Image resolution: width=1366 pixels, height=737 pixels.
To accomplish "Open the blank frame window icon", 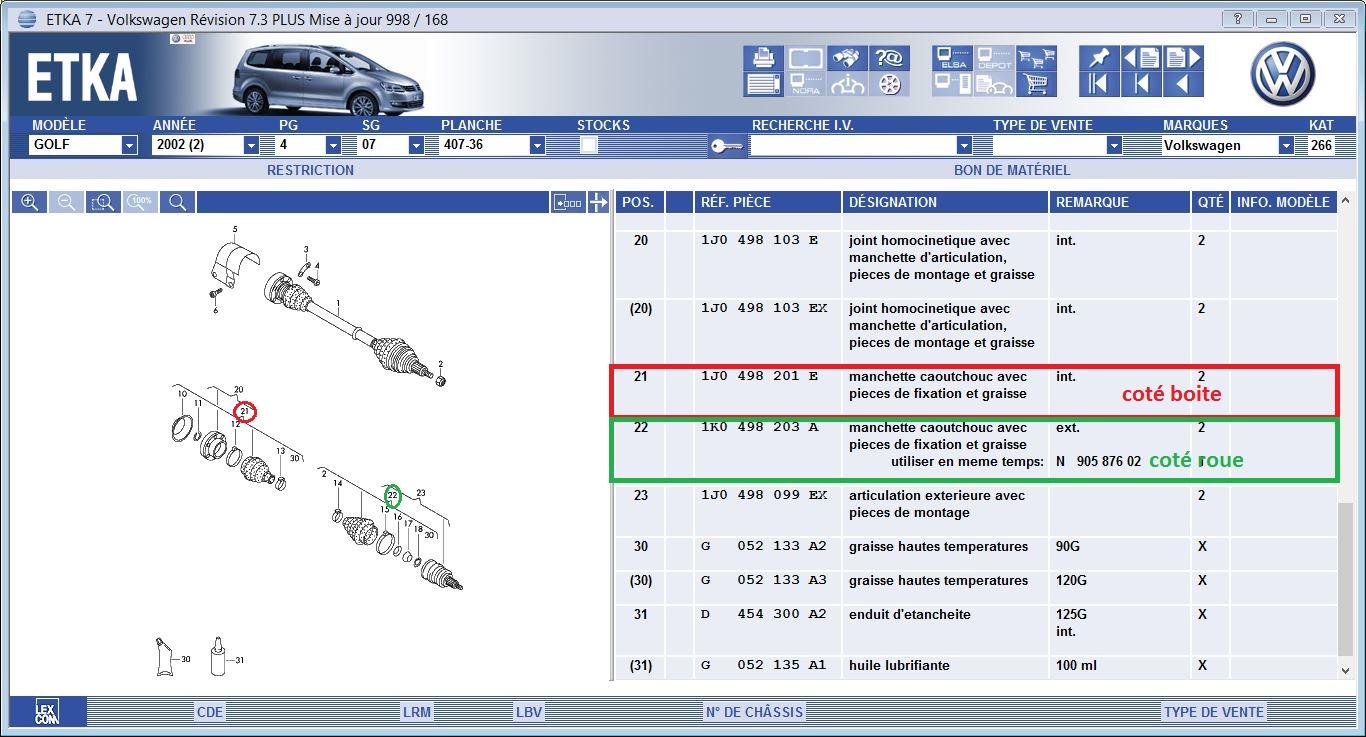I will (805, 57).
